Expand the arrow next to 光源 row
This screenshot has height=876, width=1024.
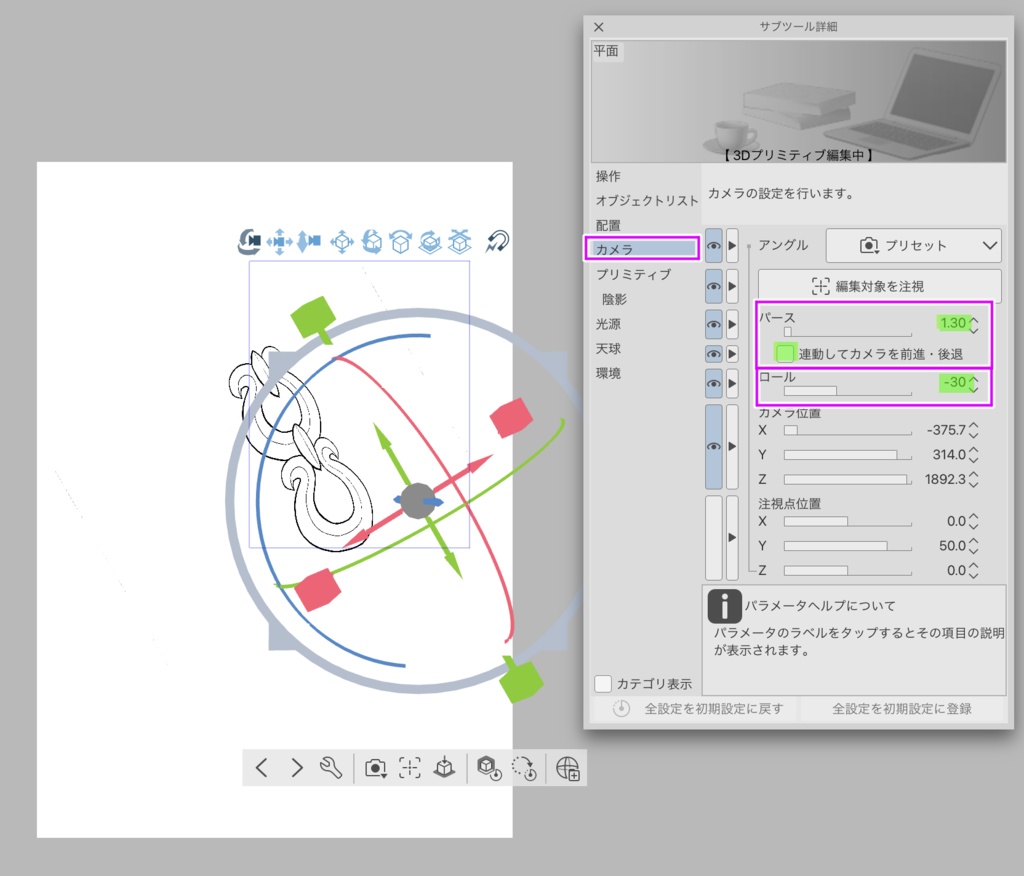tap(732, 324)
